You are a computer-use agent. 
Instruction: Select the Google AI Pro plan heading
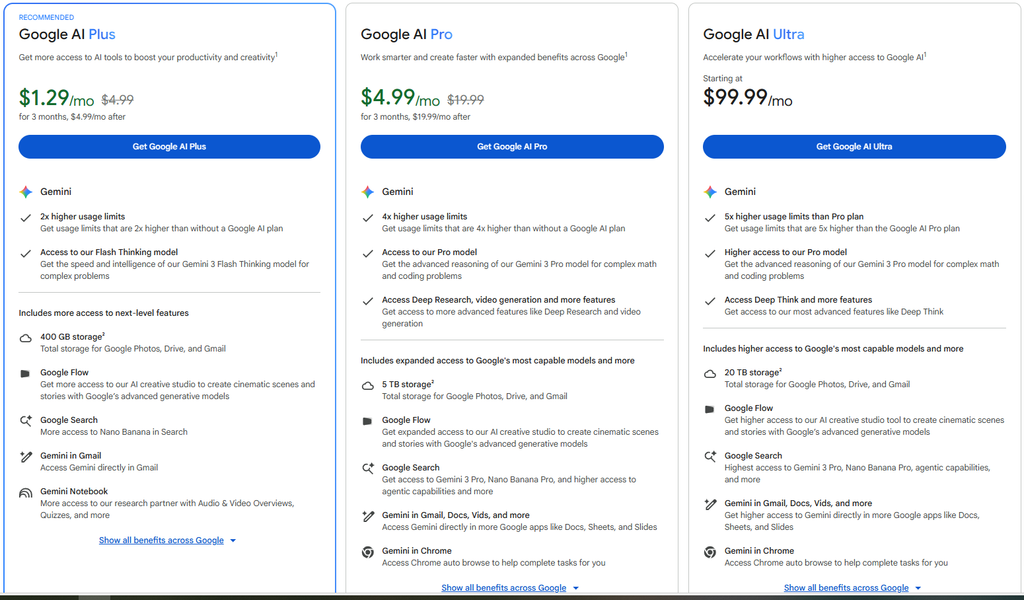click(406, 35)
